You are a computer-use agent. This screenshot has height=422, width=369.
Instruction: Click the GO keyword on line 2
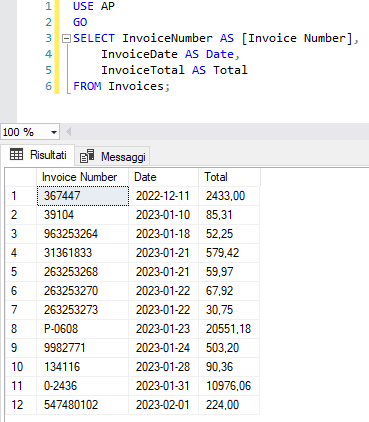point(80,22)
